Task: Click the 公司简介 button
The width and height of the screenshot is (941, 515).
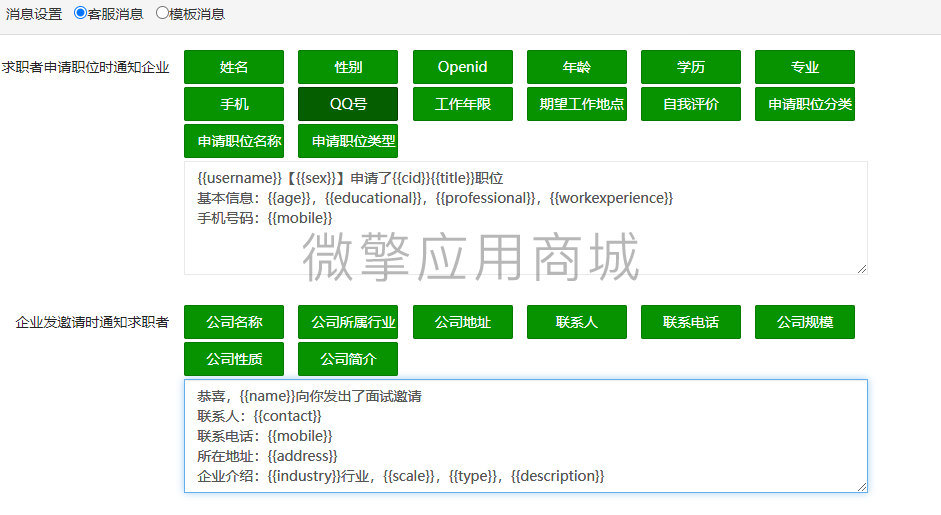Action: pos(347,359)
